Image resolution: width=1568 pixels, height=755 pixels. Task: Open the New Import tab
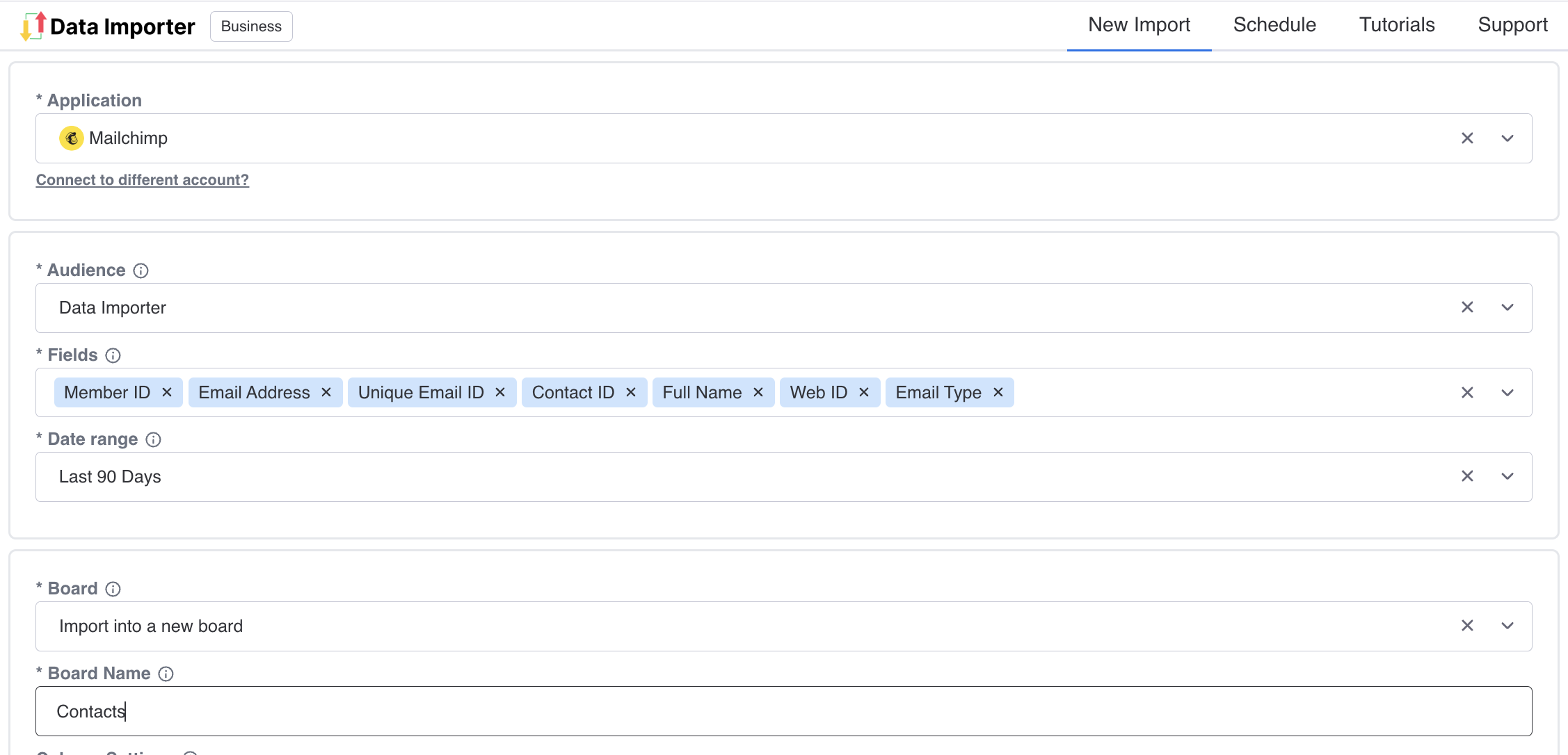(1139, 25)
